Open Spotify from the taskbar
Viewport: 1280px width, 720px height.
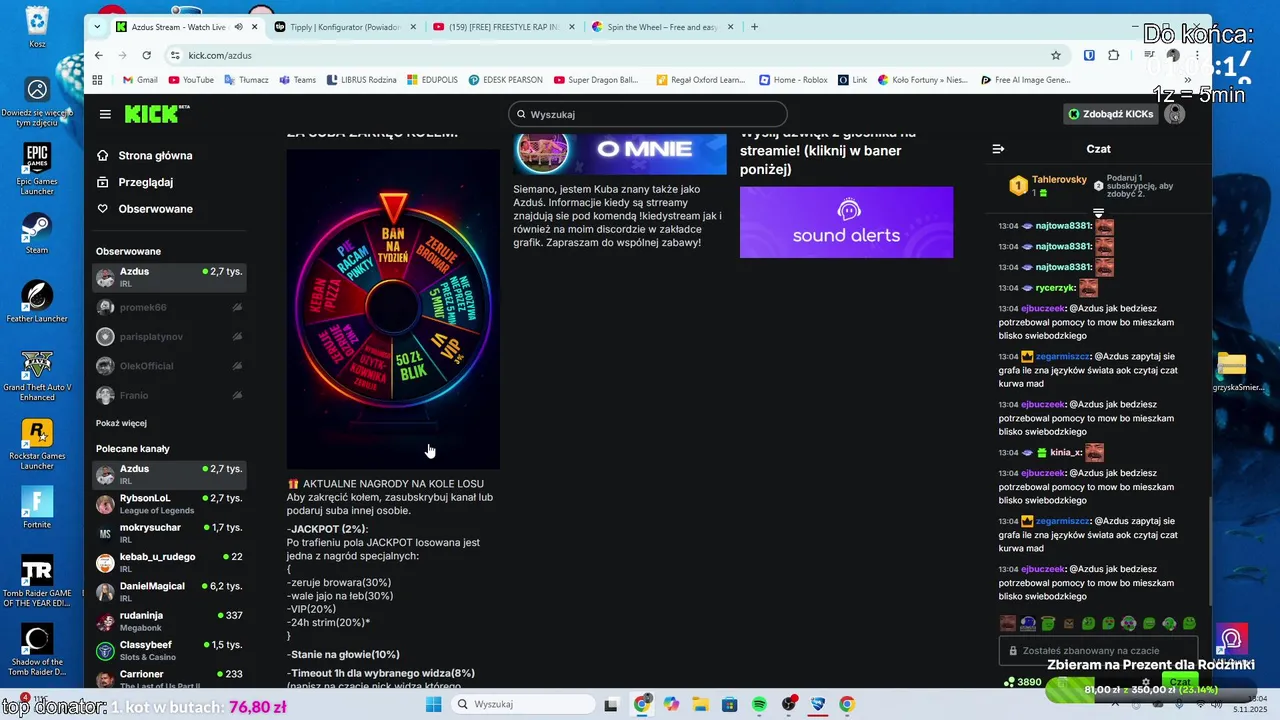(759, 704)
